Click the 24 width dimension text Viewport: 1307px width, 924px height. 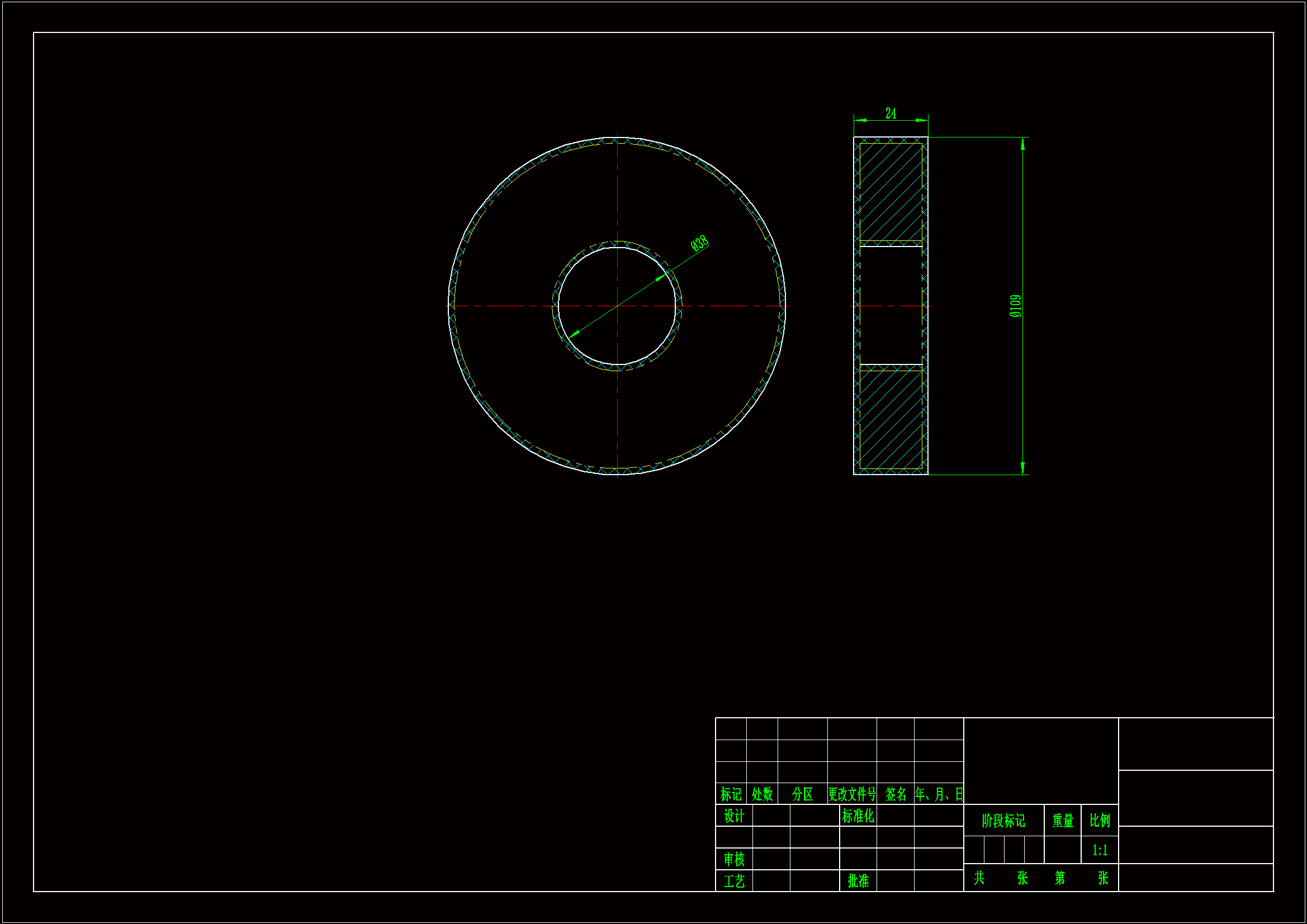coord(891,113)
